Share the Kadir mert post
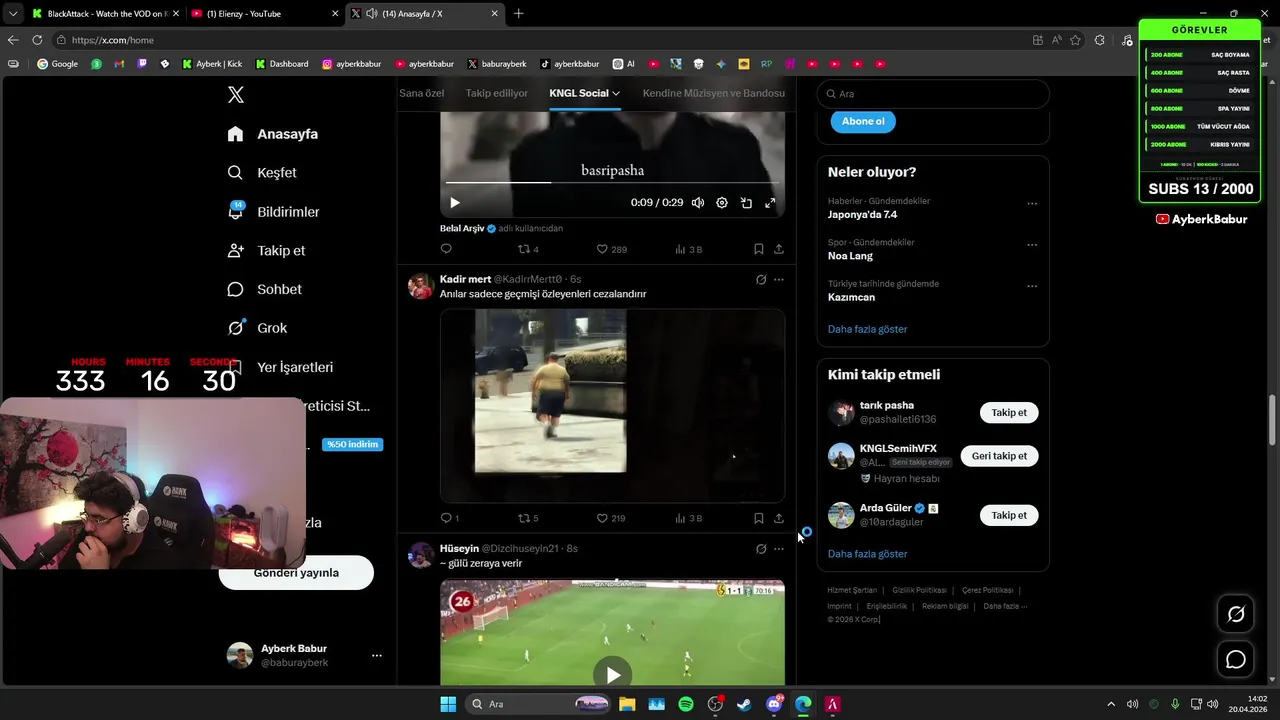This screenshot has height=720, width=1280. [x=779, y=518]
